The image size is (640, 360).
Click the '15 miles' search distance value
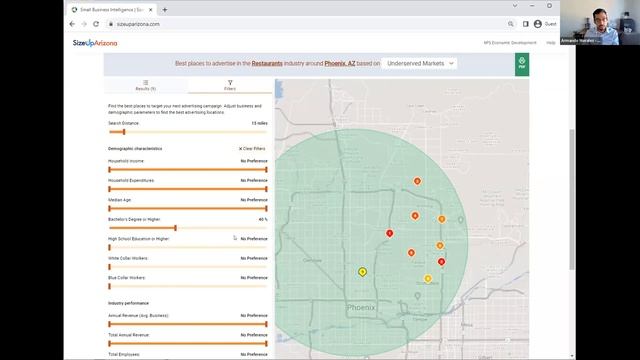pos(259,123)
